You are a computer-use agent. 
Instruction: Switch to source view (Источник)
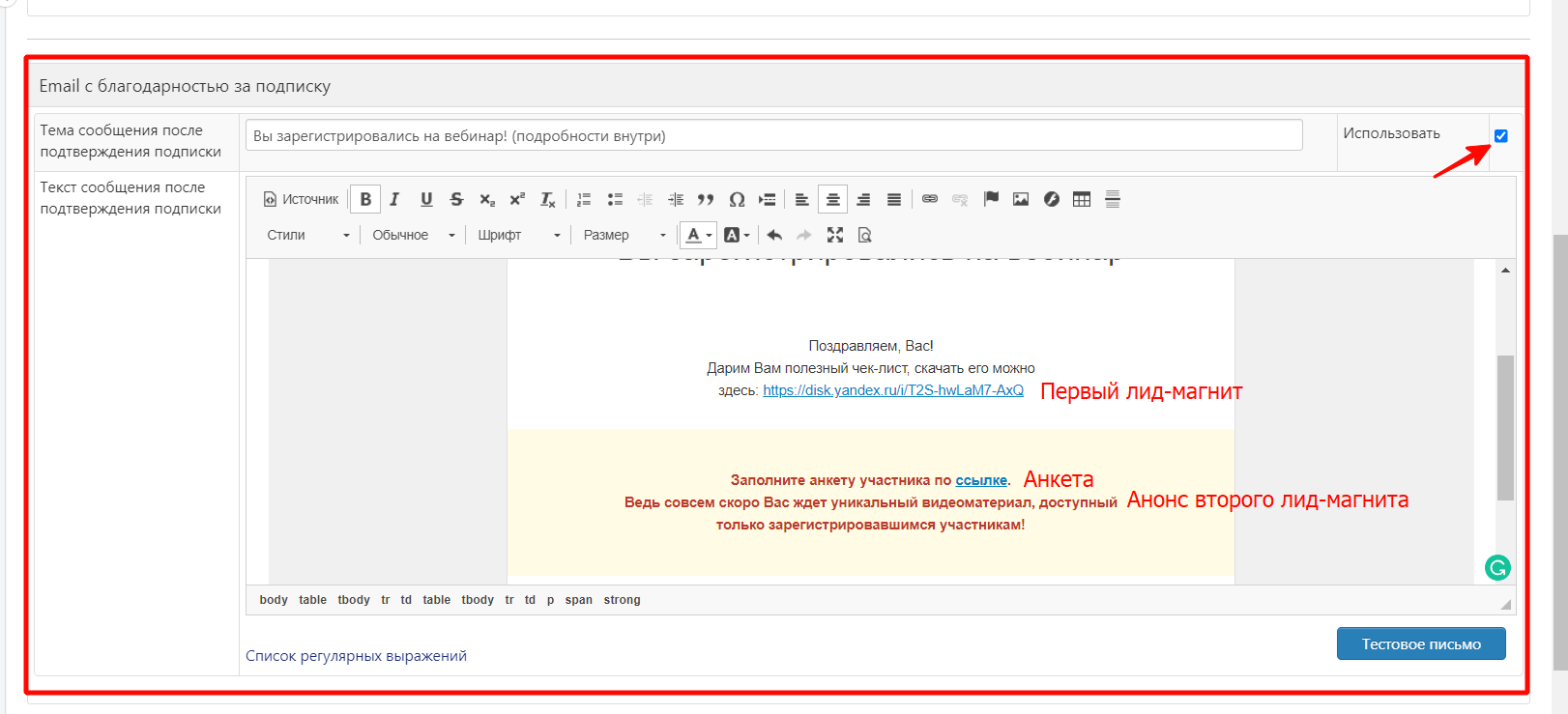click(x=301, y=199)
